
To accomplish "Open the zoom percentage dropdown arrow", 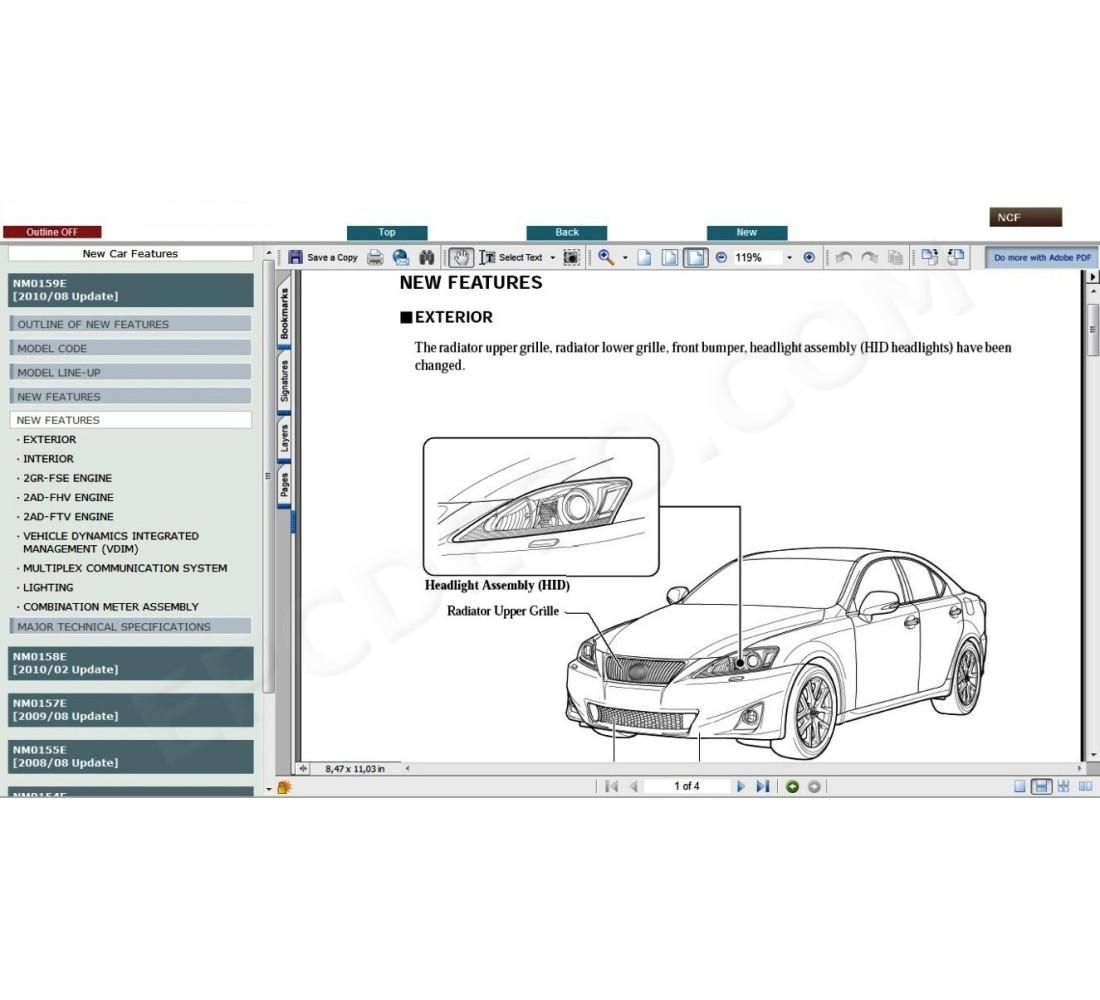I will pos(789,258).
